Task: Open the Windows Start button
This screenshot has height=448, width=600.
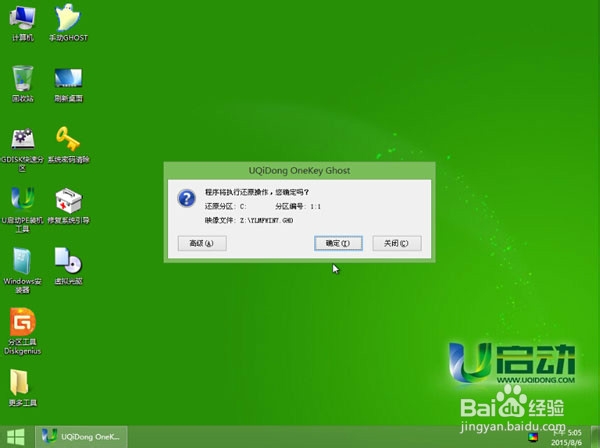Action: (x=15, y=437)
